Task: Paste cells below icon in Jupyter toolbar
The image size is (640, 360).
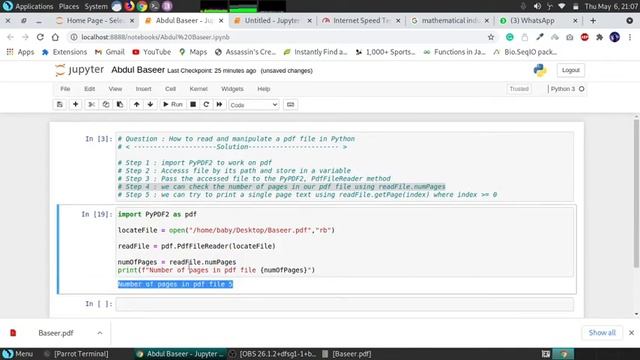Action: 120,104
